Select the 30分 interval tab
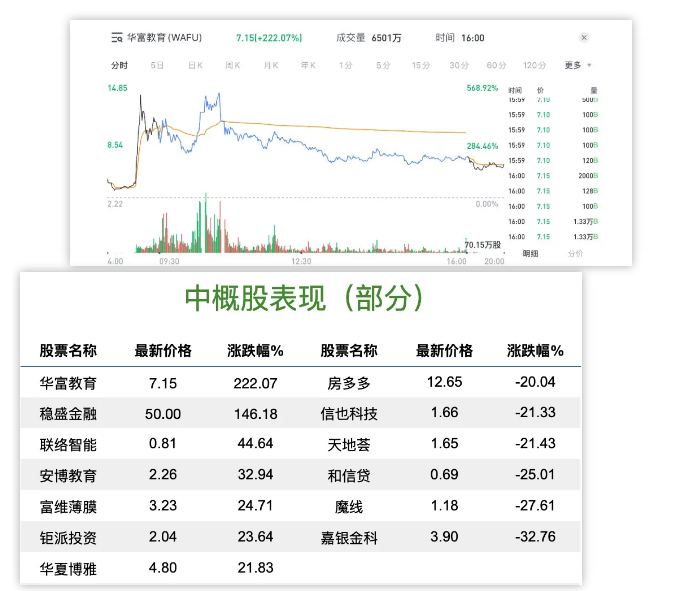 point(459,66)
